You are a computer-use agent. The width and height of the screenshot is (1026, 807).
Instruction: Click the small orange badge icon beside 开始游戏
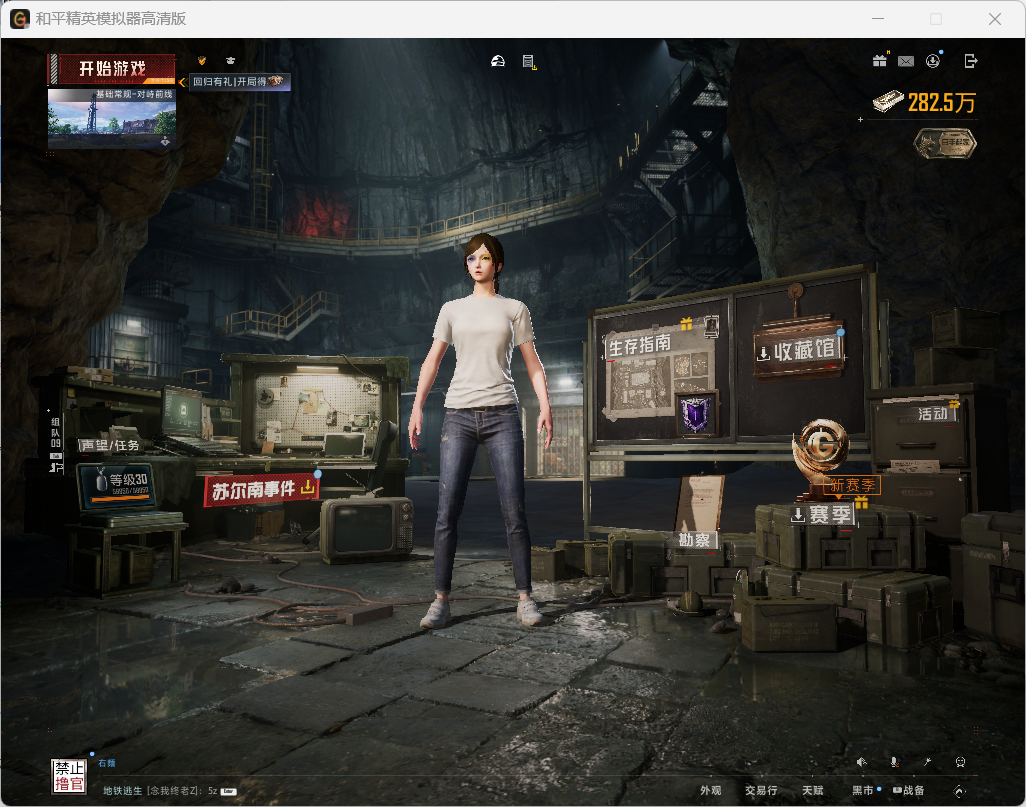(x=202, y=61)
